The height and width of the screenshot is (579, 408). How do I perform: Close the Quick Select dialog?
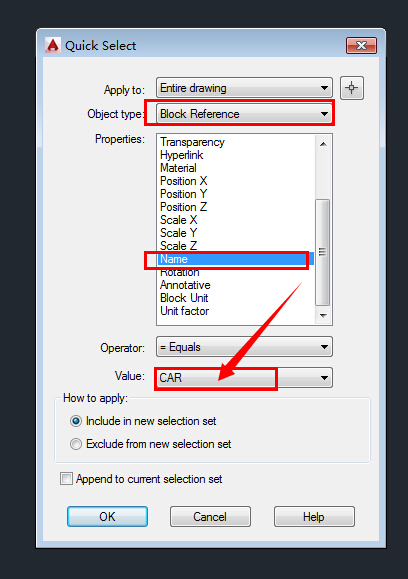(x=361, y=45)
